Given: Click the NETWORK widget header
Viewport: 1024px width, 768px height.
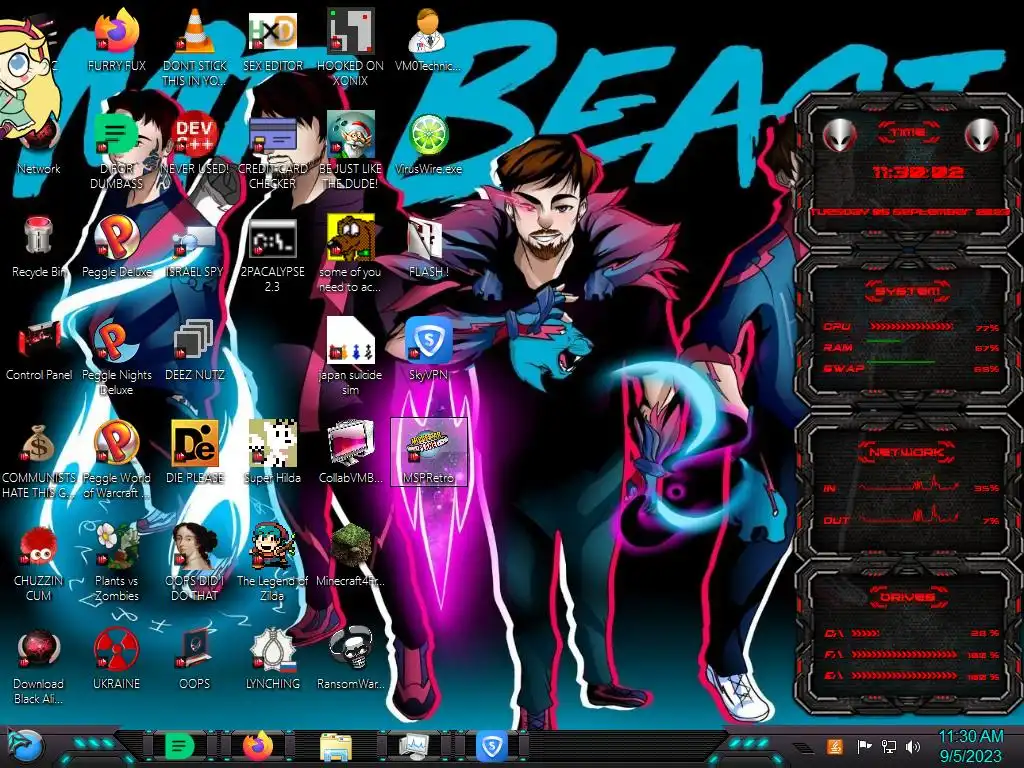Looking at the screenshot, I should click(907, 452).
